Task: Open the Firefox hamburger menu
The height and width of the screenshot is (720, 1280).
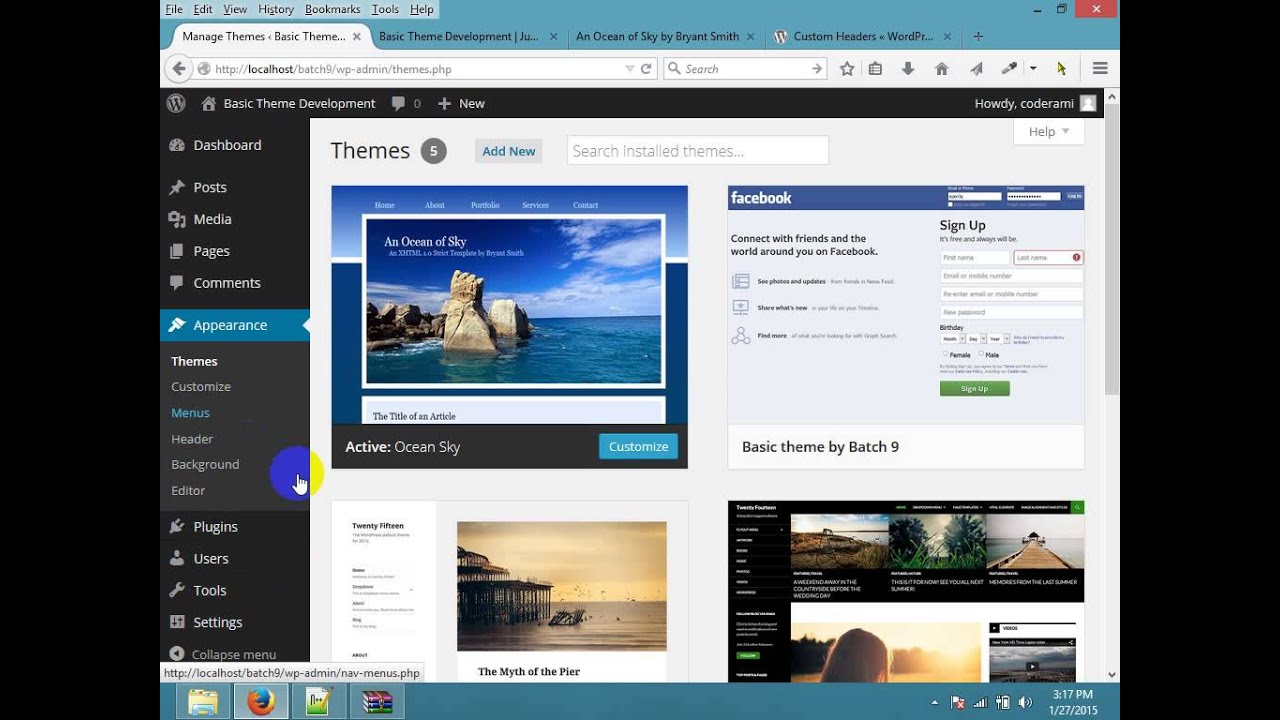Action: click(x=1100, y=69)
